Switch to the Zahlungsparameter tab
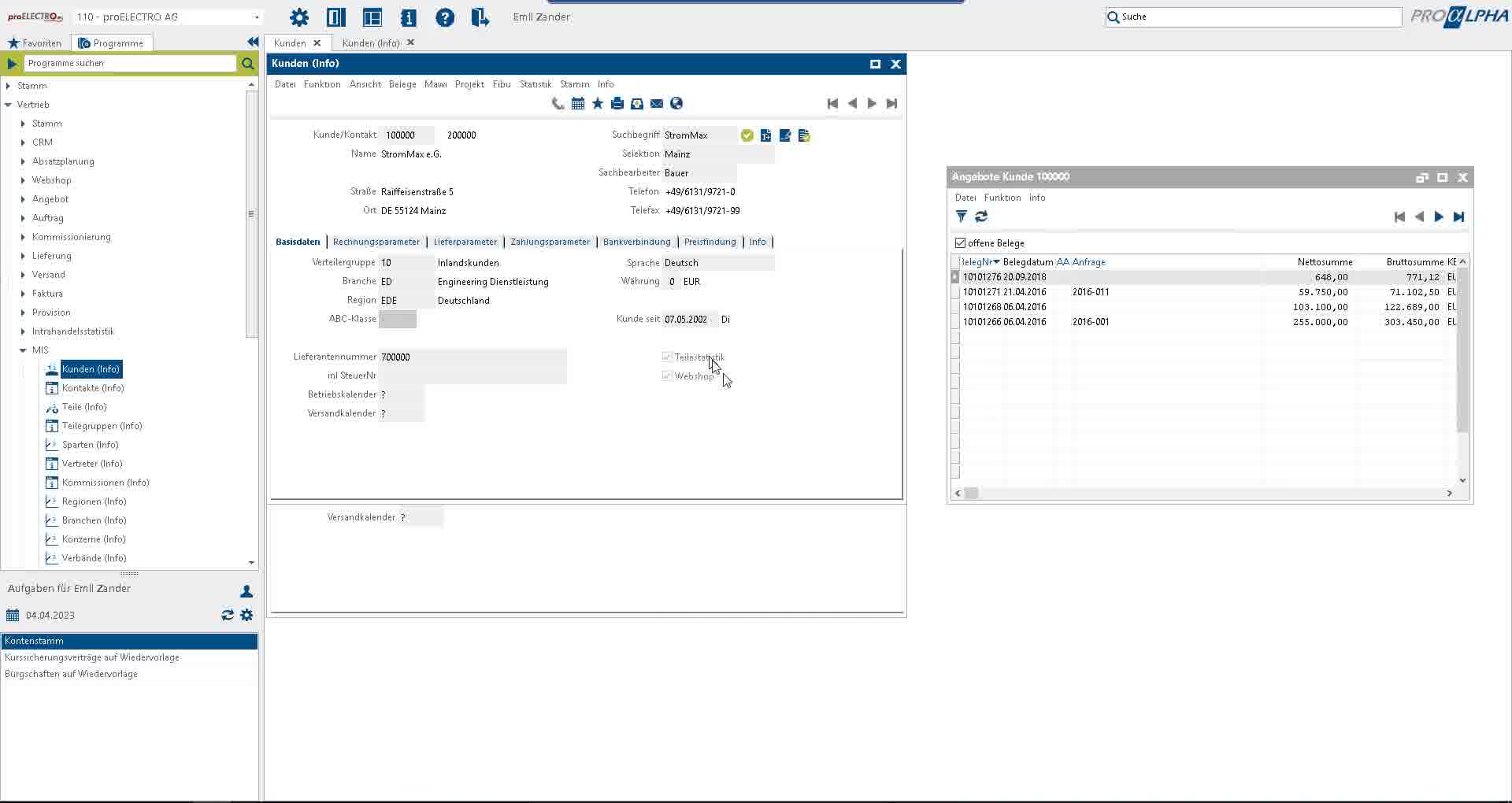Viewport: 1512px width, 803px height. tap(550, 242)
